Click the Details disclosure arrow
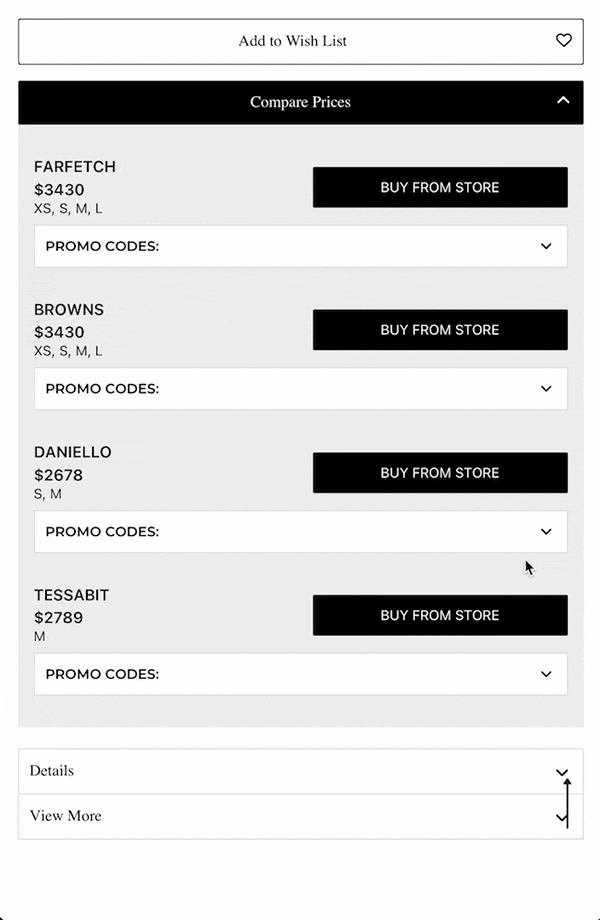This screenshot has width=600, height=920. tap(563, 771)
